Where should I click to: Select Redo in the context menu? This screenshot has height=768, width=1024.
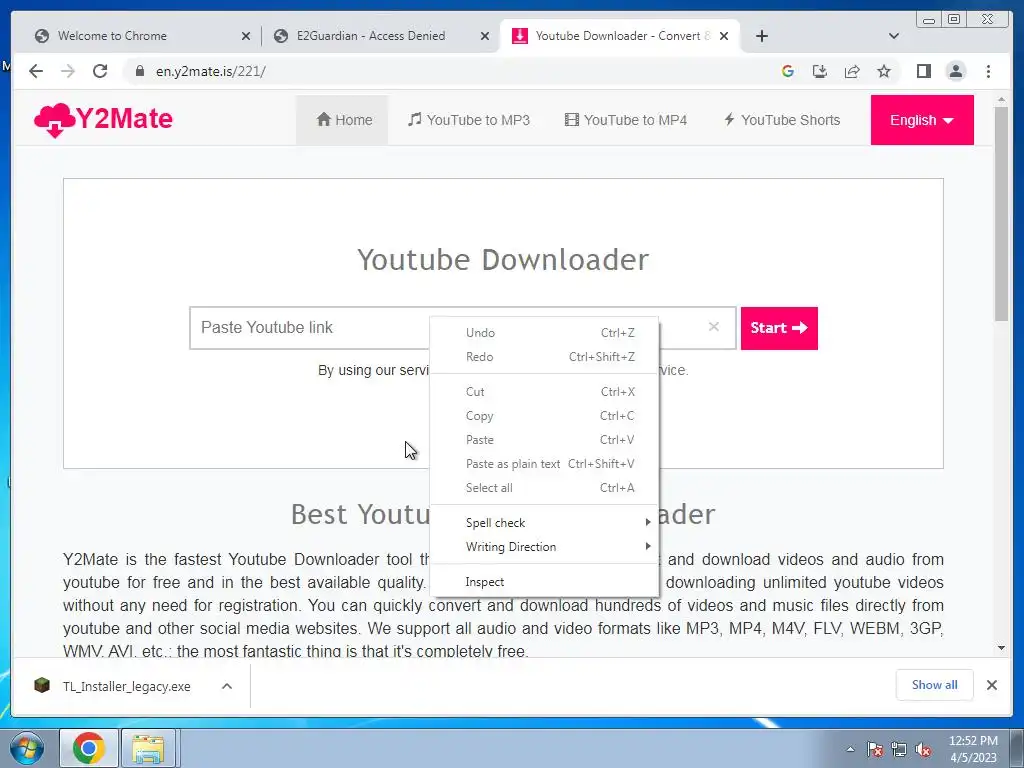point(545,357)
